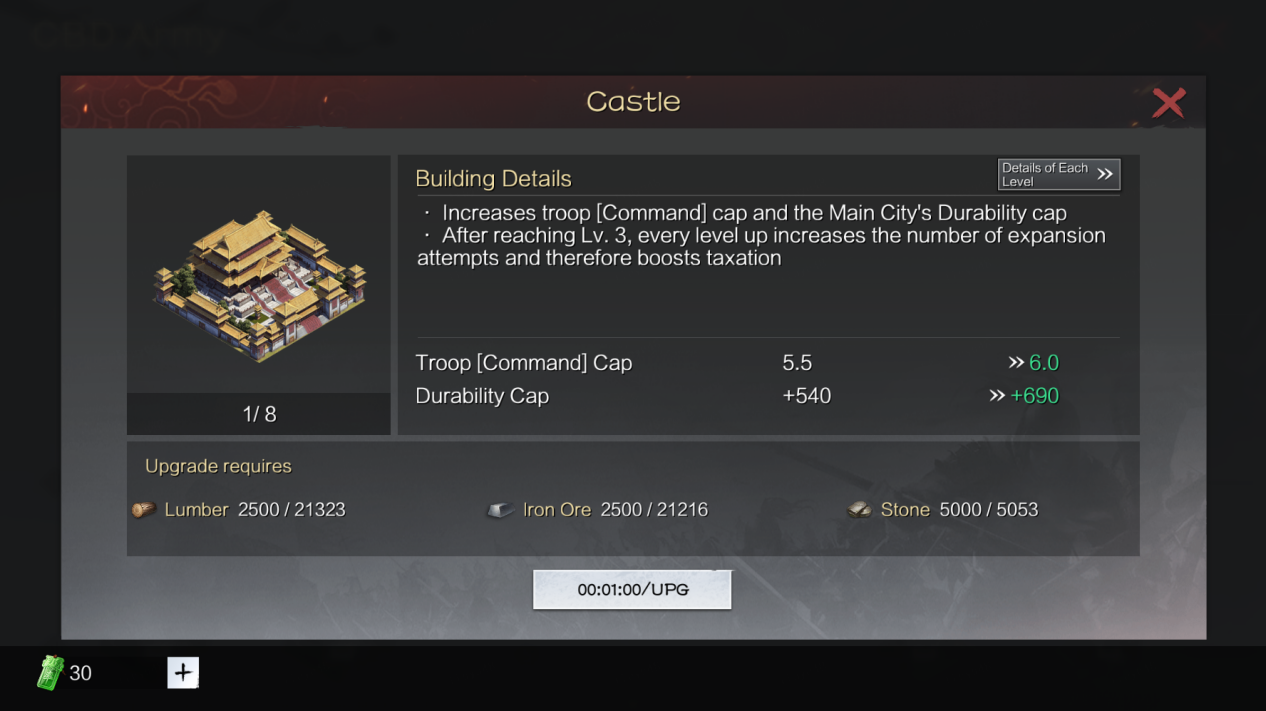Click the Stone 5000 / 5053 amount
The height and width of the screenshot is (711, 1266).
(989, 510)
